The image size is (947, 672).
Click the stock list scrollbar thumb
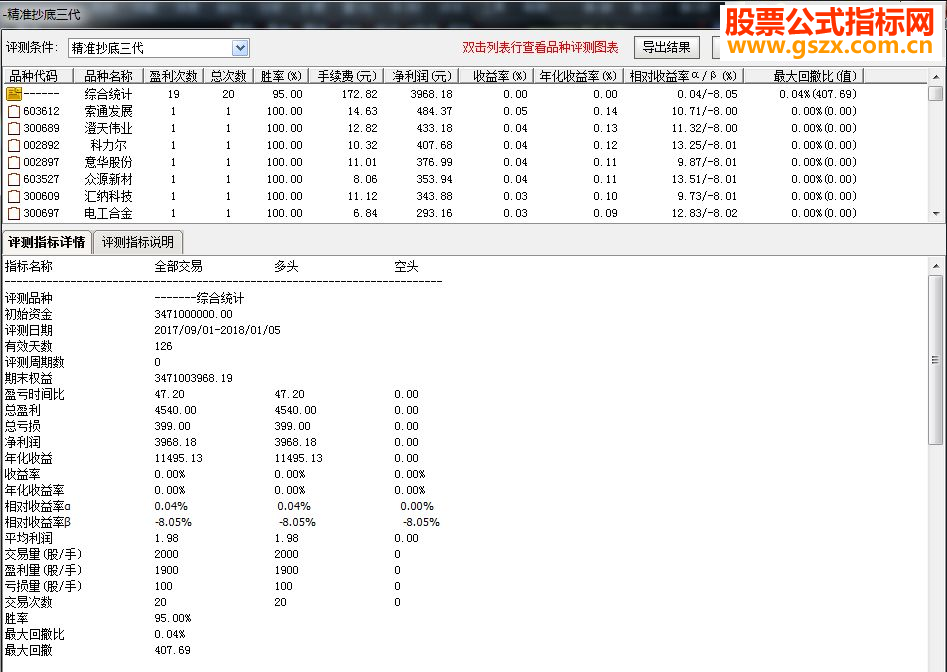[936, 94]
